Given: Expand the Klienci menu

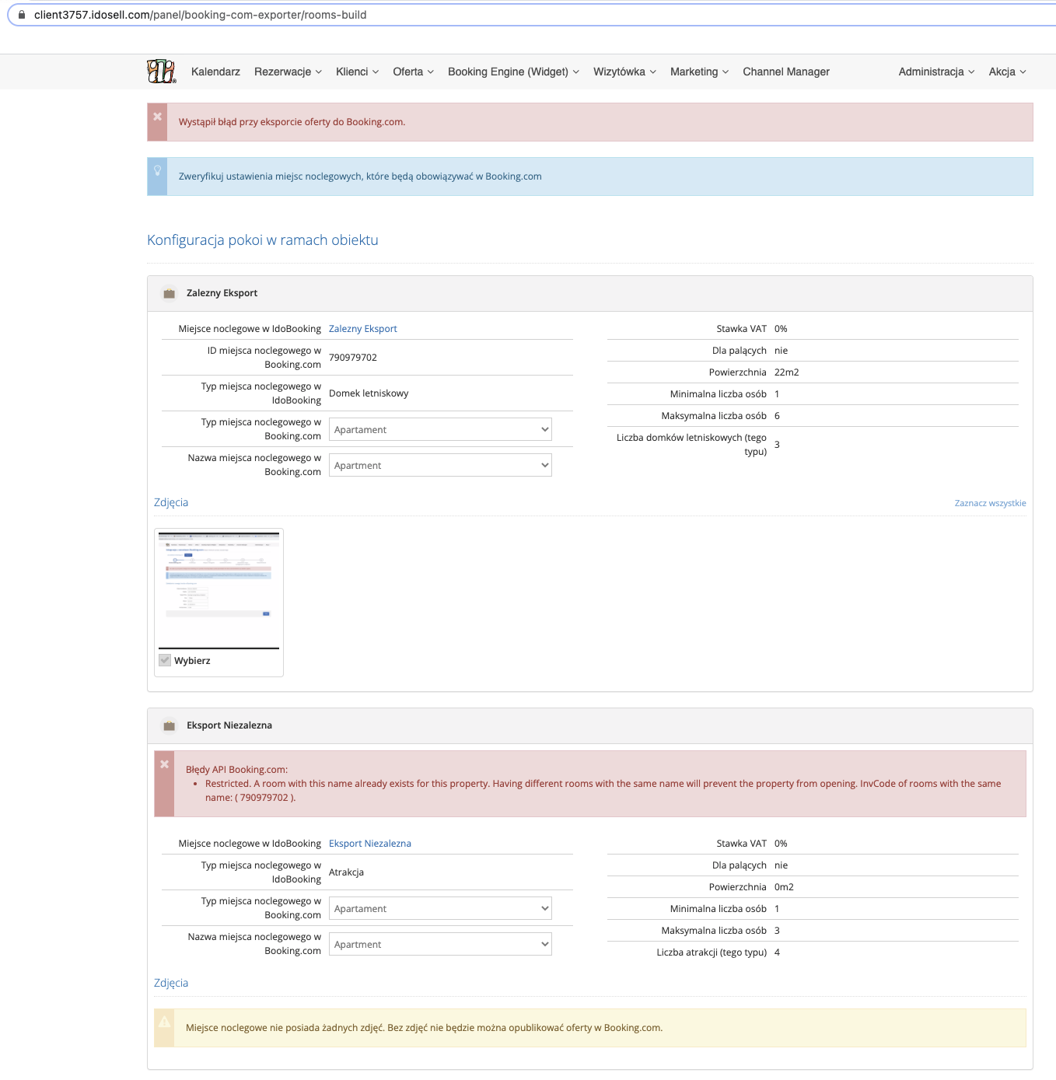Looking at the screenshot, I should tap(358, 72).
